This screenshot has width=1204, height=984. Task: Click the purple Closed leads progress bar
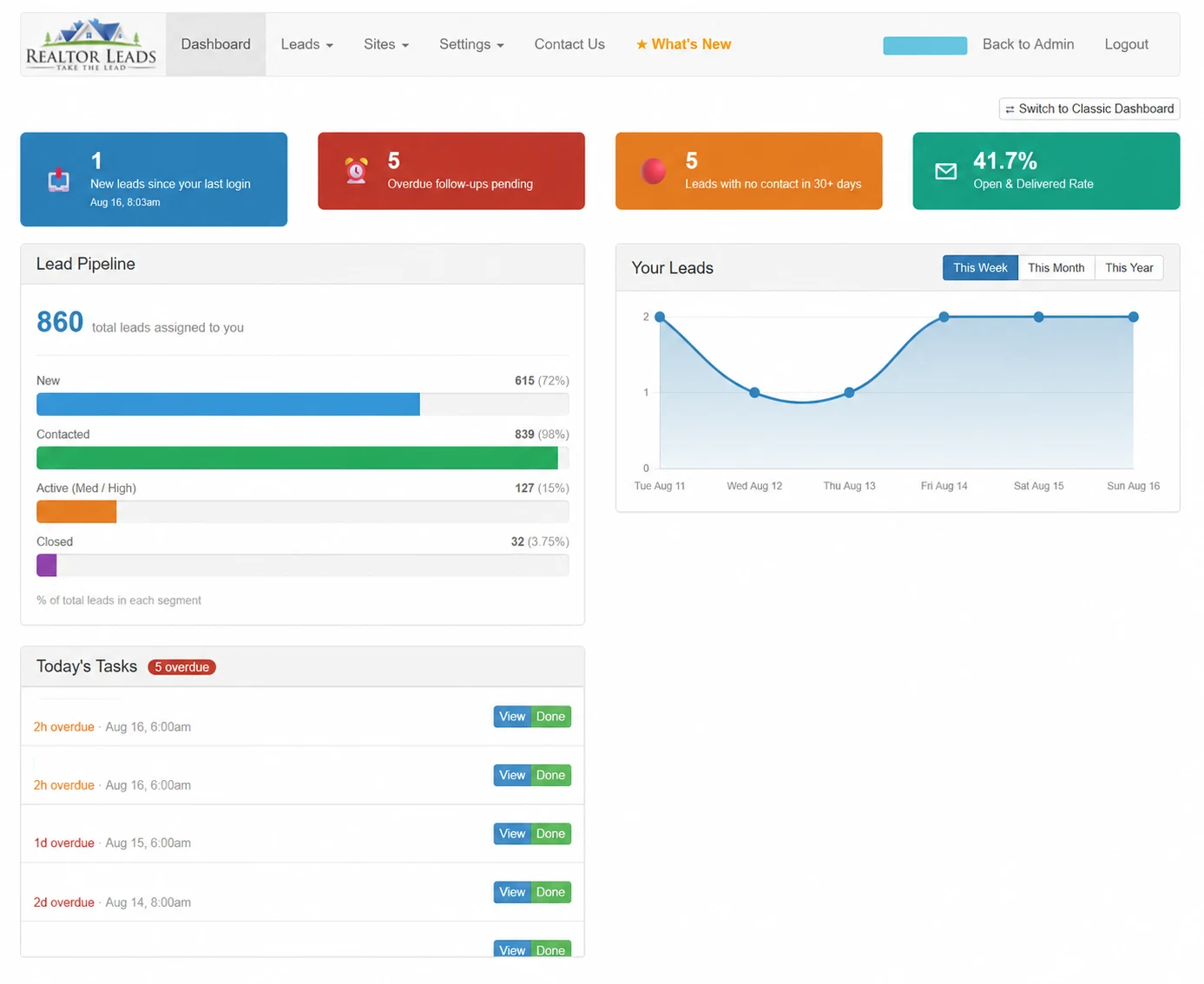[47, 566]
